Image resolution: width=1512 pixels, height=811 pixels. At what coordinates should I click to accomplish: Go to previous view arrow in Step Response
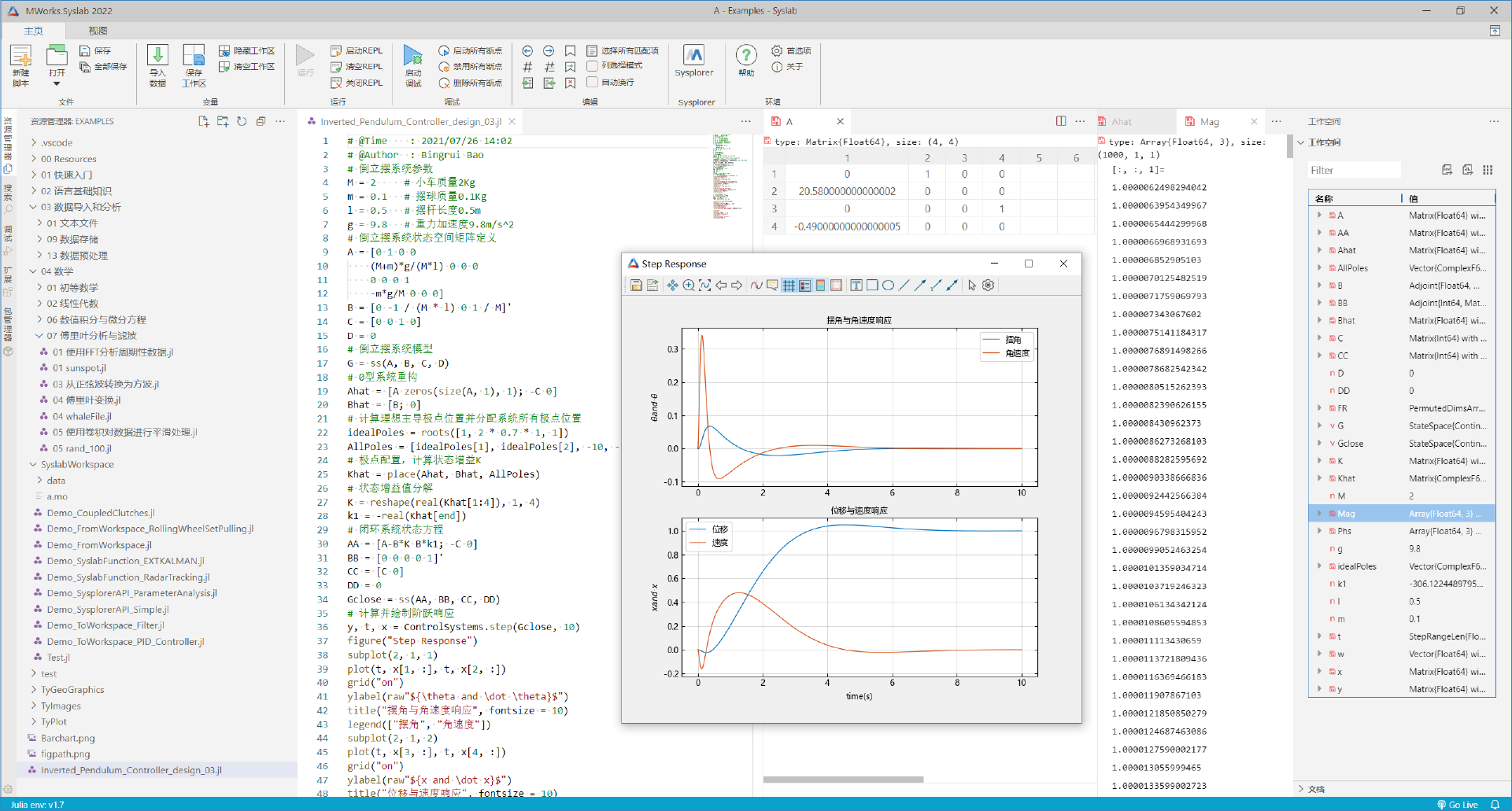pyautogui.click(x=721, y=286)
